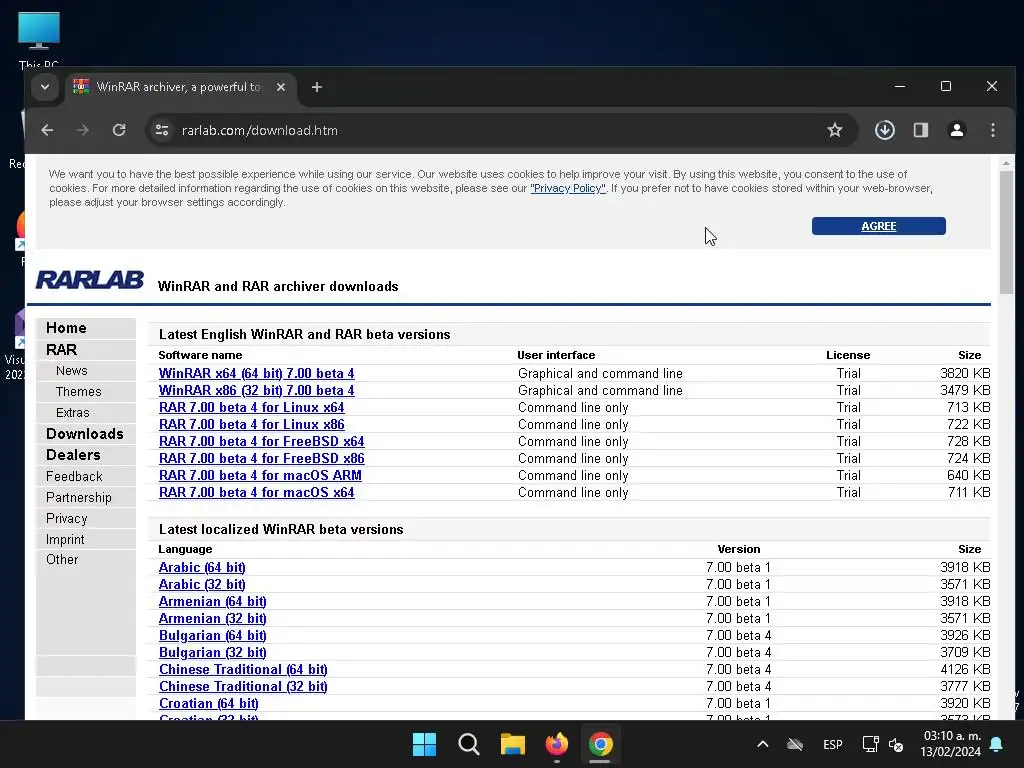Open Partnership in sidebar menu

click(x=78, y=498)
